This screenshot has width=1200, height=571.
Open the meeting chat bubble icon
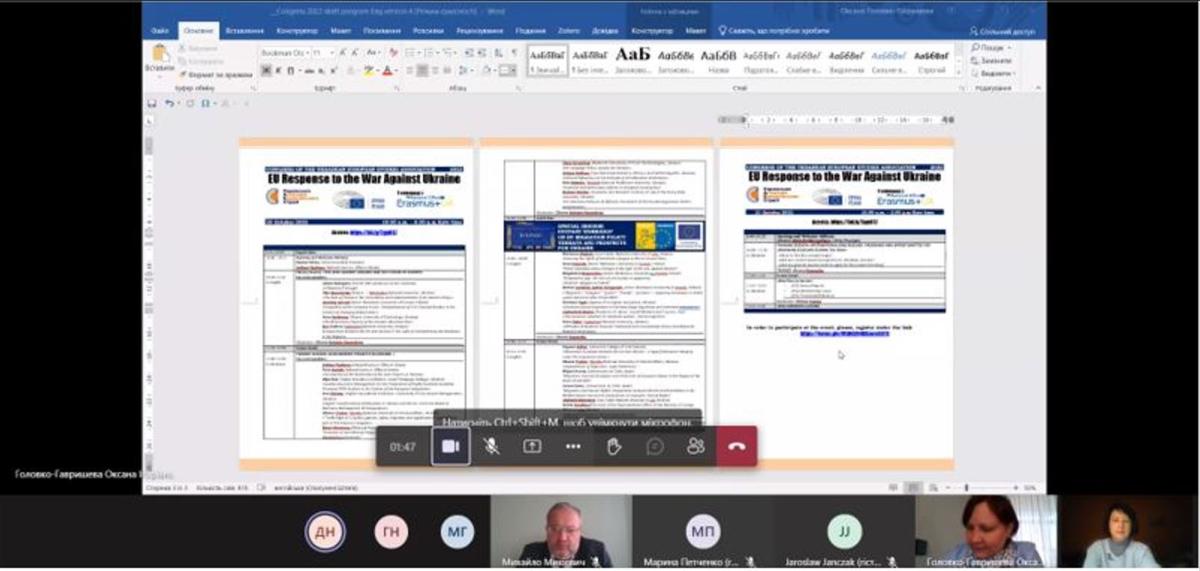coord(655,446)
